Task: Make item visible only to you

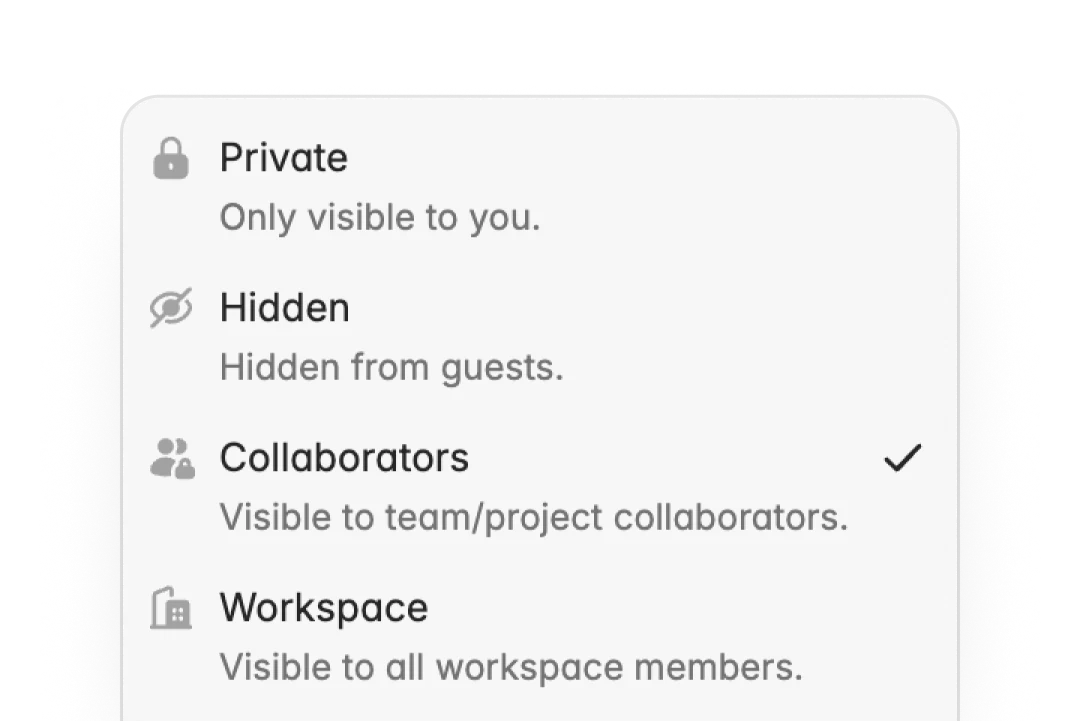Action: point(540,187)
